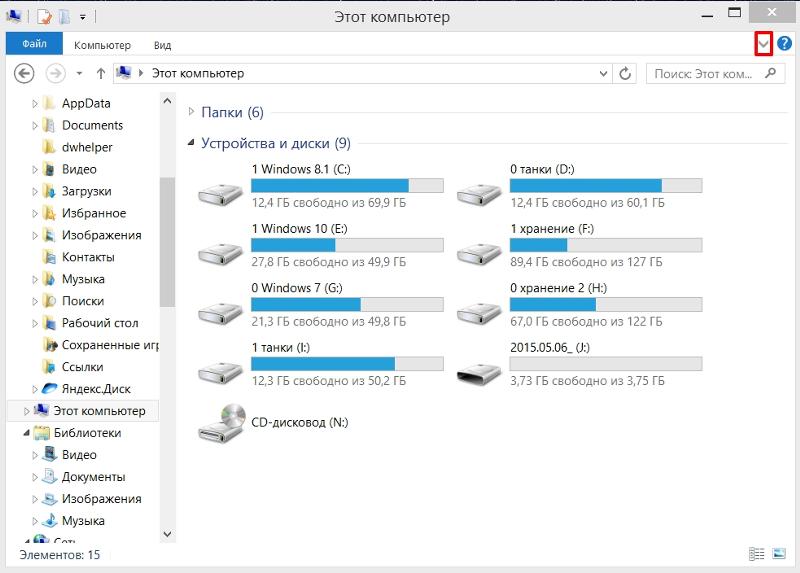Click the computer system icon in title bar
This screenshot has width=800, height=573.
click(x=14, y=16)
